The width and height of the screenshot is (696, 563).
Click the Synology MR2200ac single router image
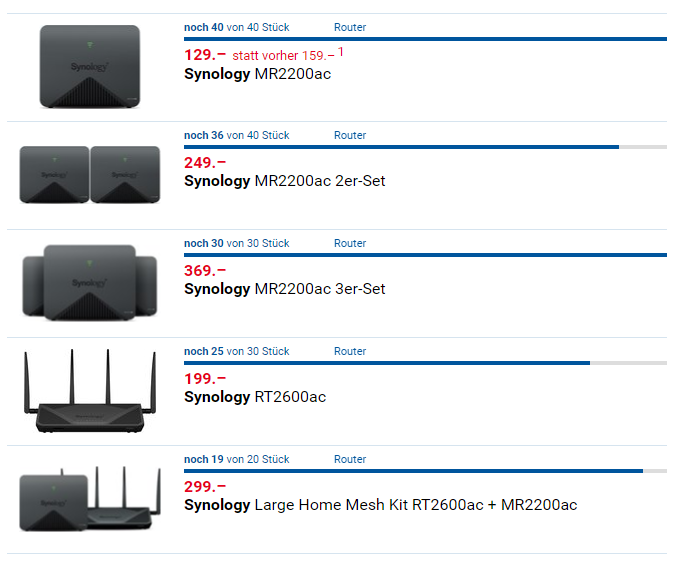click(90, 67)
